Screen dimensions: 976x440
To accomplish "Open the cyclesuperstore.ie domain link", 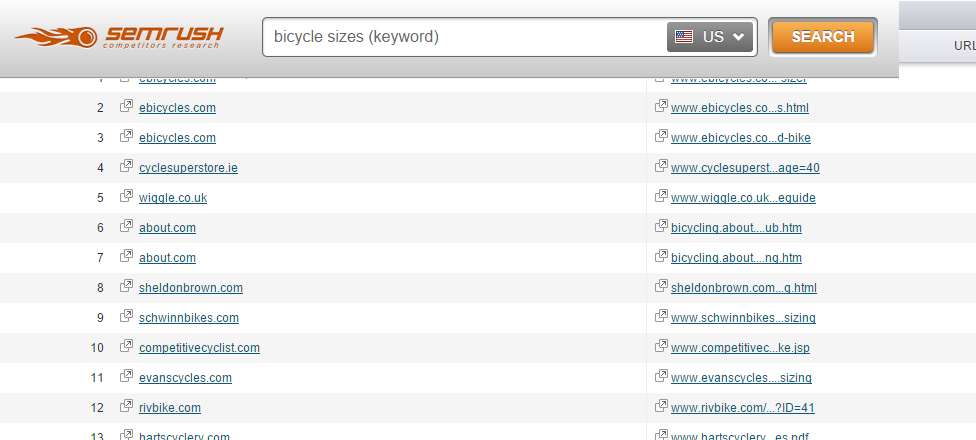I will point(188,168).
